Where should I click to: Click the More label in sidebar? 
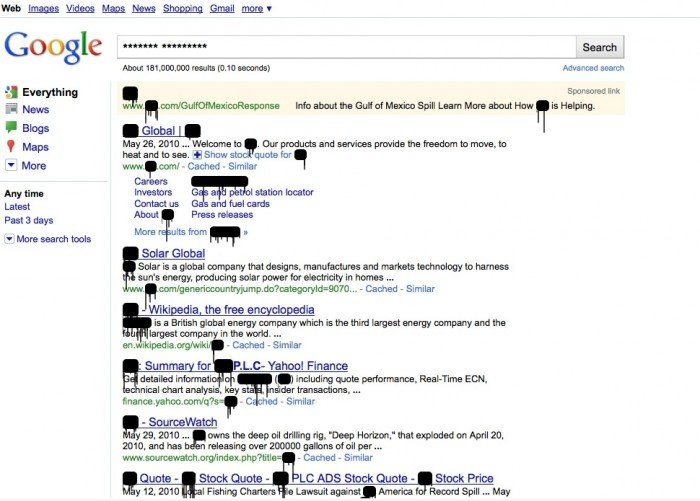tap(34, 166)
